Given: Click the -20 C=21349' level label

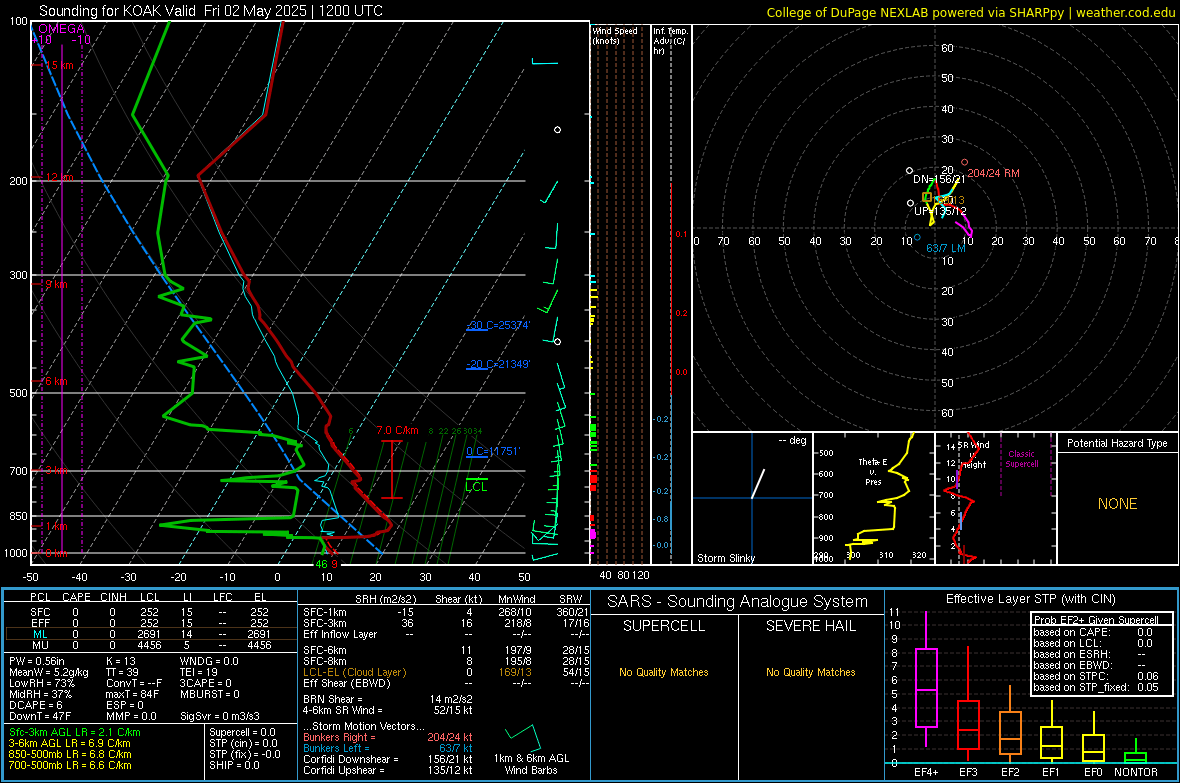Looking at the screenshot, I should tap(498, 364).
